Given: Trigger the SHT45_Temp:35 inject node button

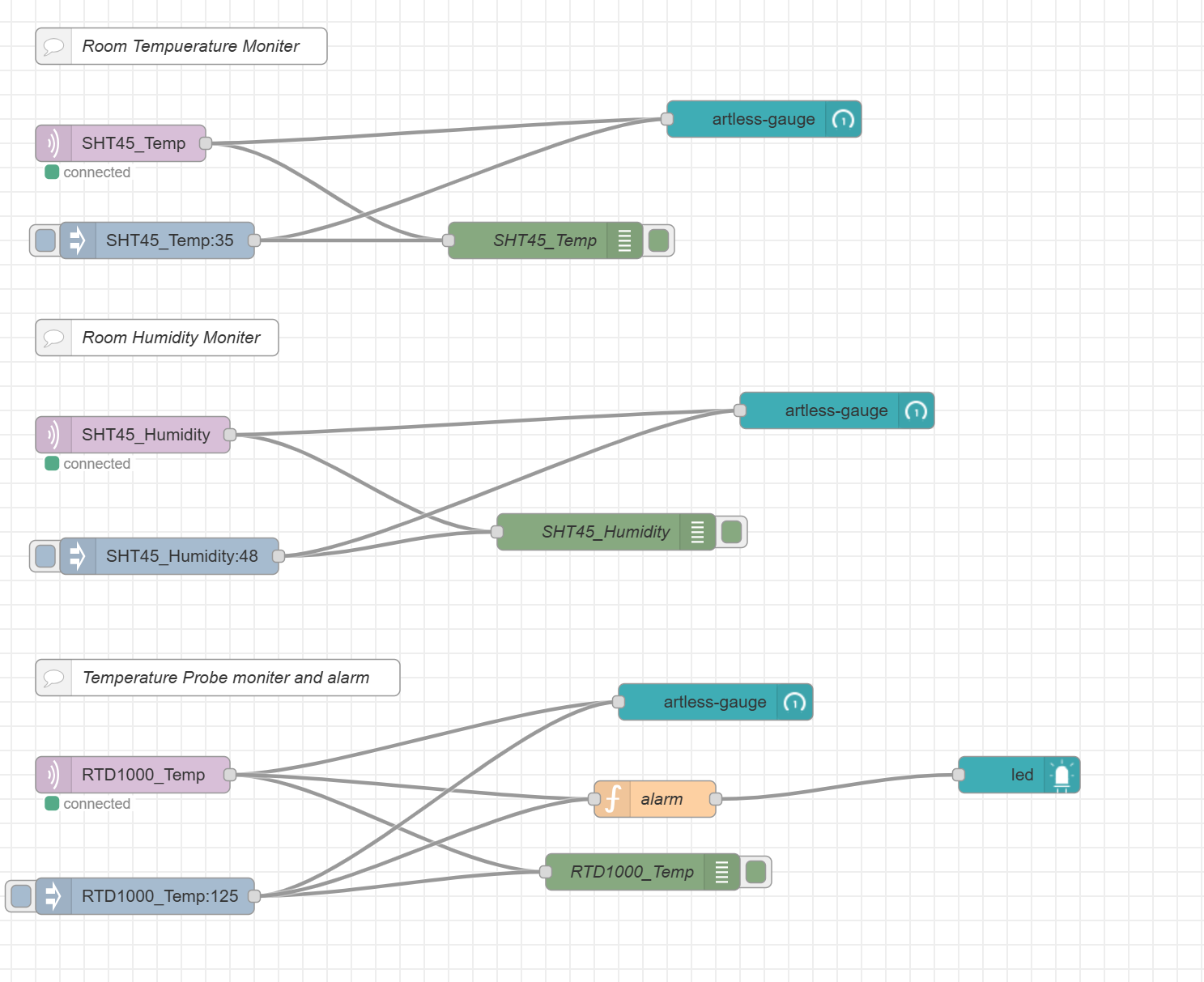Looking at the screenshot, I should coord(45,240).
